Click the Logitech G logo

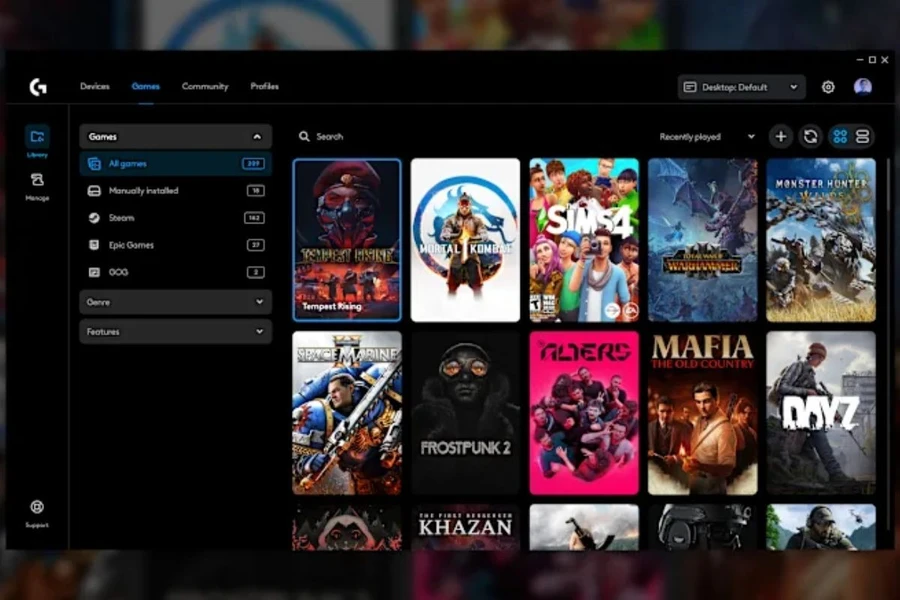tap(38, 87)
